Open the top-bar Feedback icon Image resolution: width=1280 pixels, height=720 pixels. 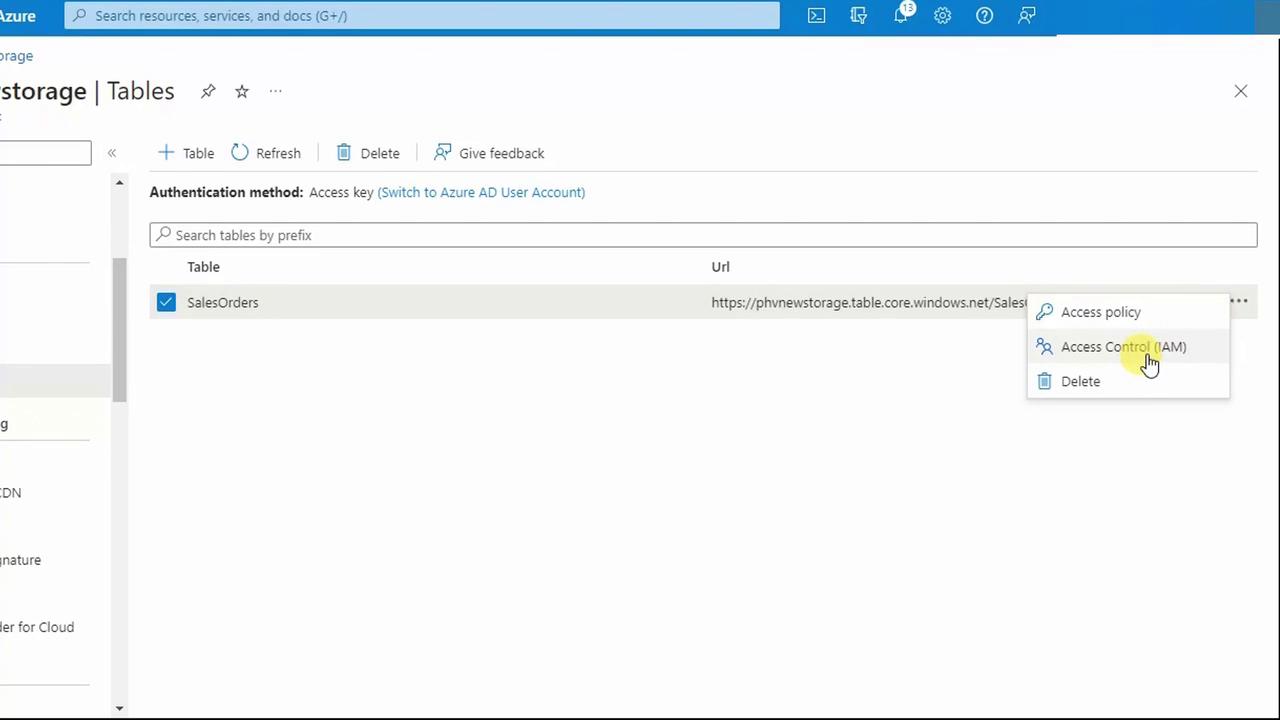[x=1027, y=15]
